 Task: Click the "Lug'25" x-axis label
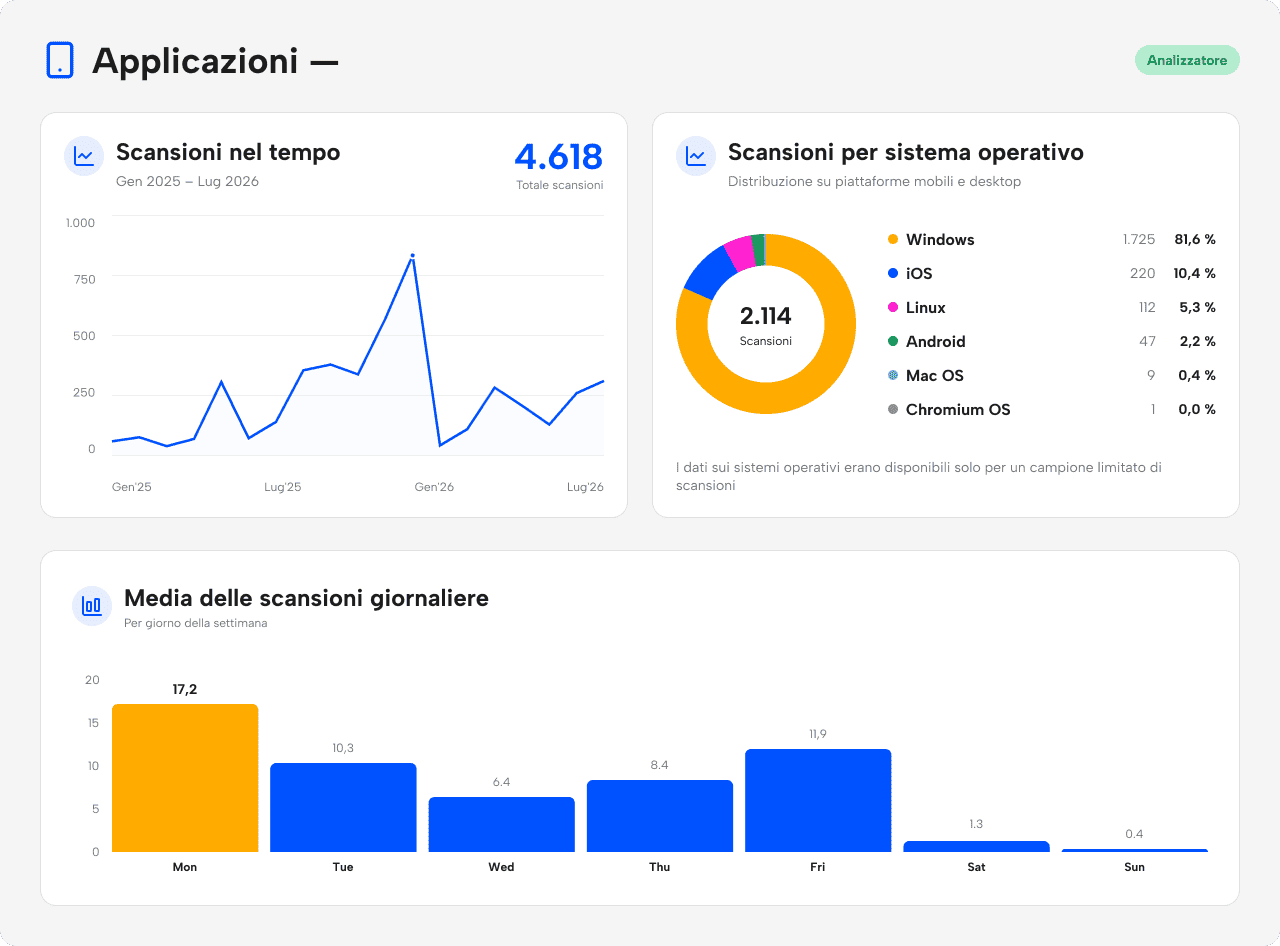point(283,487)
